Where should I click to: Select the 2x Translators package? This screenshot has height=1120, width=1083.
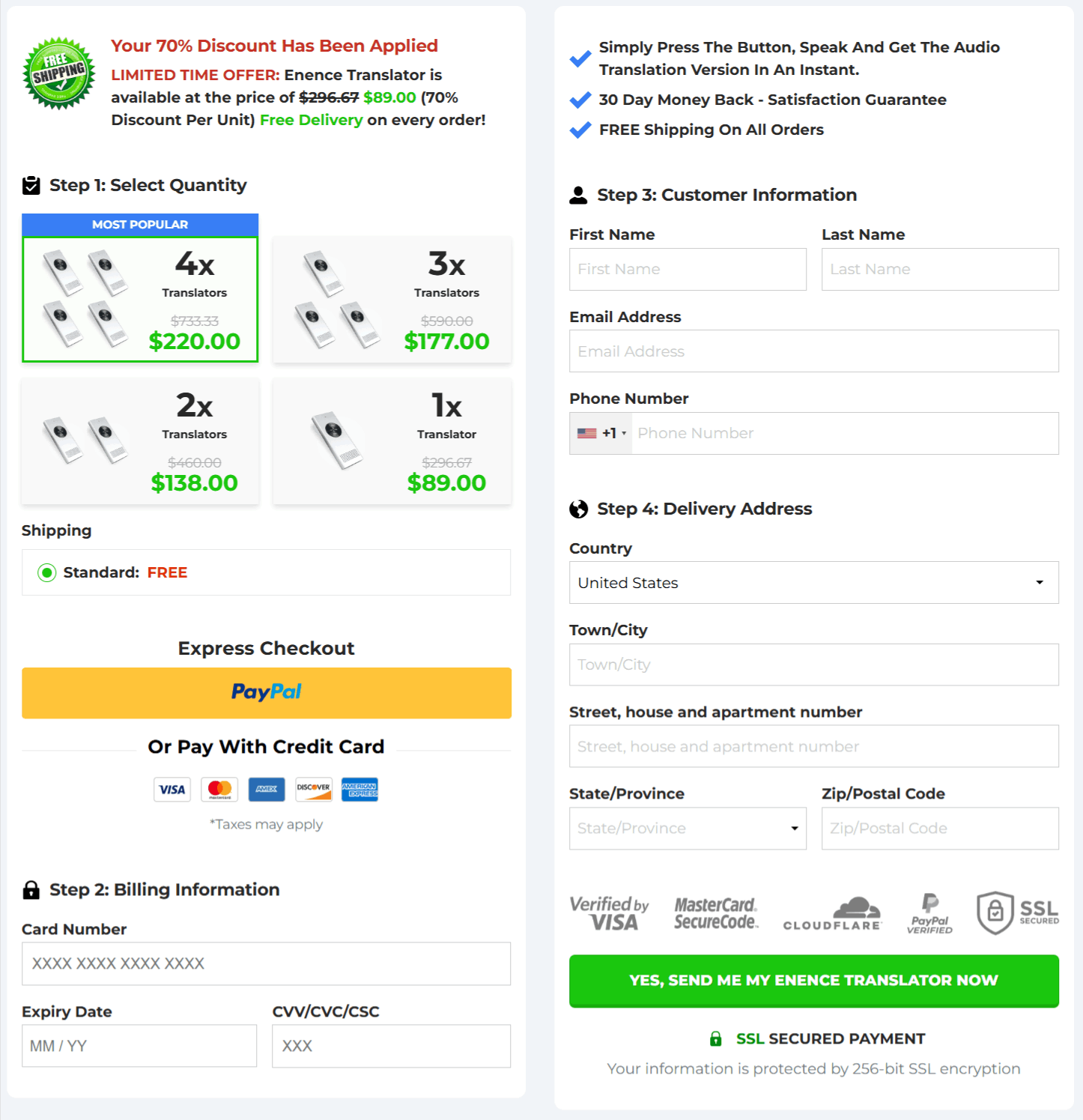pos(139,441)
